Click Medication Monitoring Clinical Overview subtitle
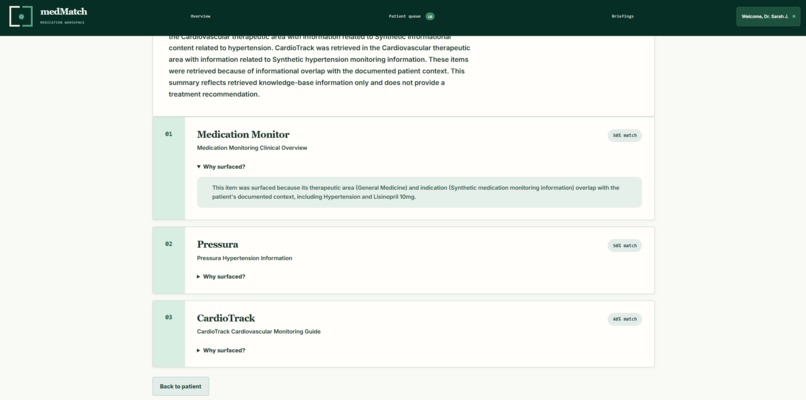This screenshot has width=806, height=400. 252,148
